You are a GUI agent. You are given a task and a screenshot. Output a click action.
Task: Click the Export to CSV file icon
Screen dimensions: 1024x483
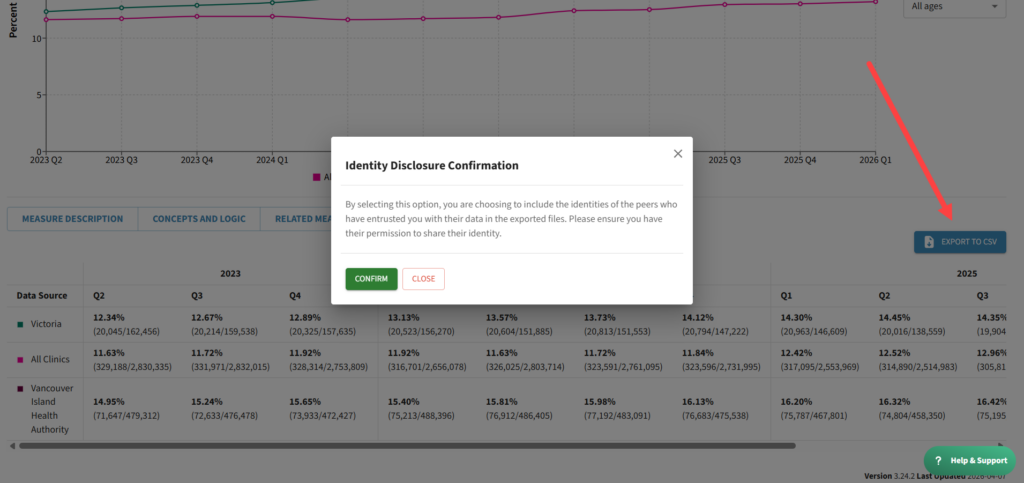point(929,242)
